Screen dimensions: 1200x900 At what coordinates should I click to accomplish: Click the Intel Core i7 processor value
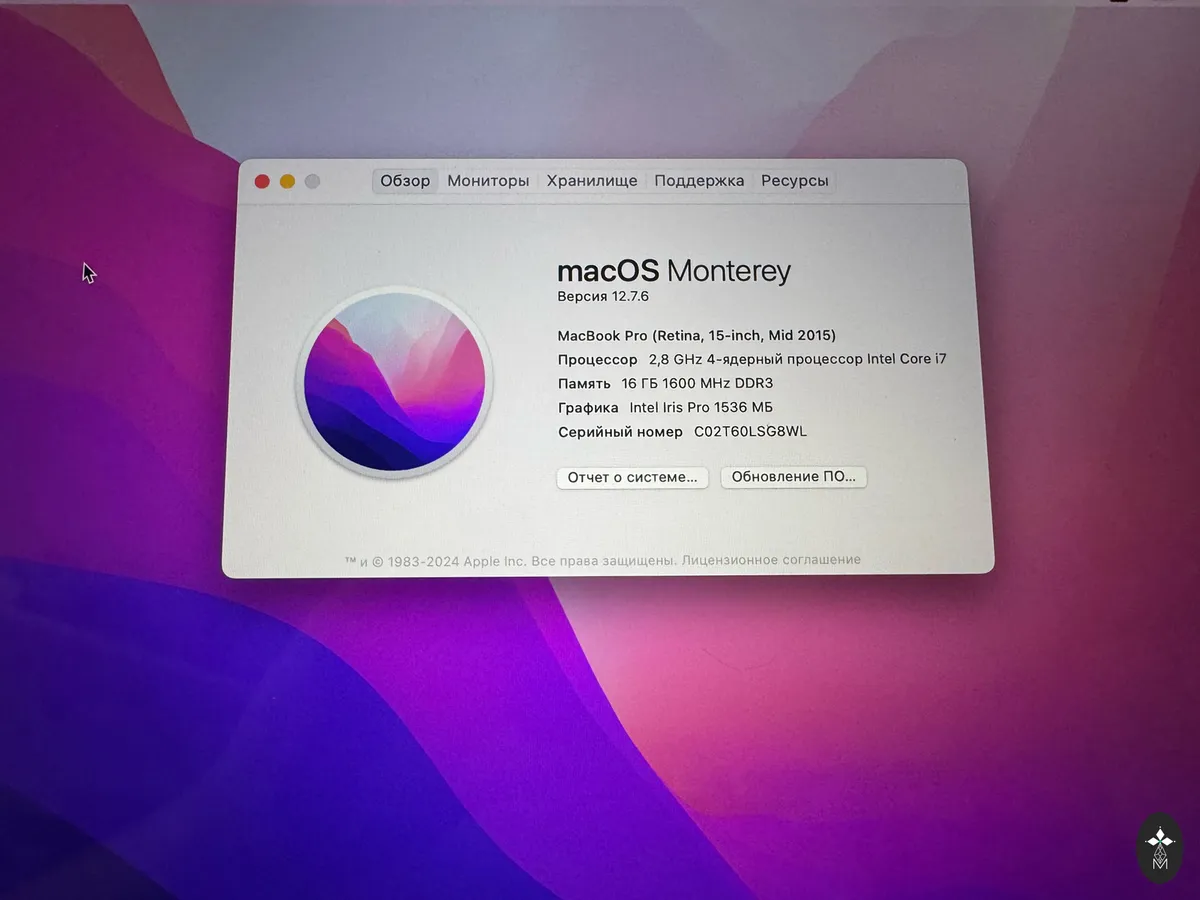click(x=797, y=359)
